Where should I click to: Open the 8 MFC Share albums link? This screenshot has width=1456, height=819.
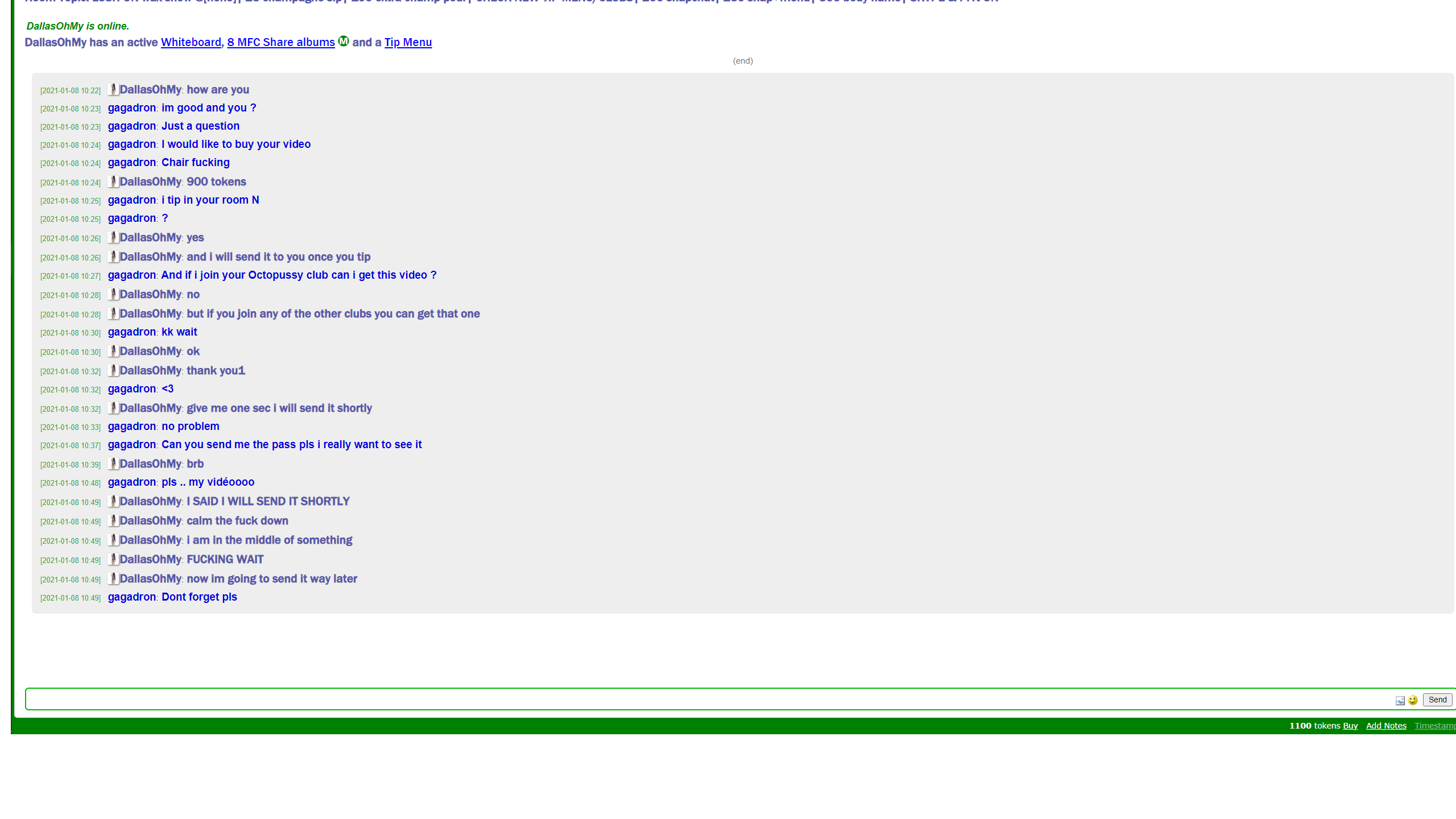(281, 42)
